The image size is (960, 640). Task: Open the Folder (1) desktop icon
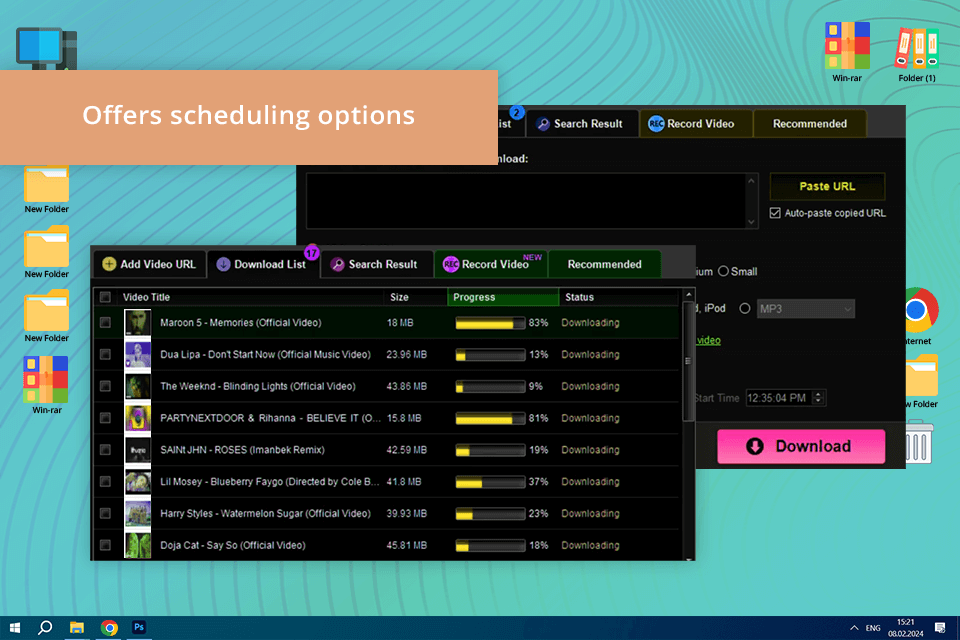coord(917,54)
